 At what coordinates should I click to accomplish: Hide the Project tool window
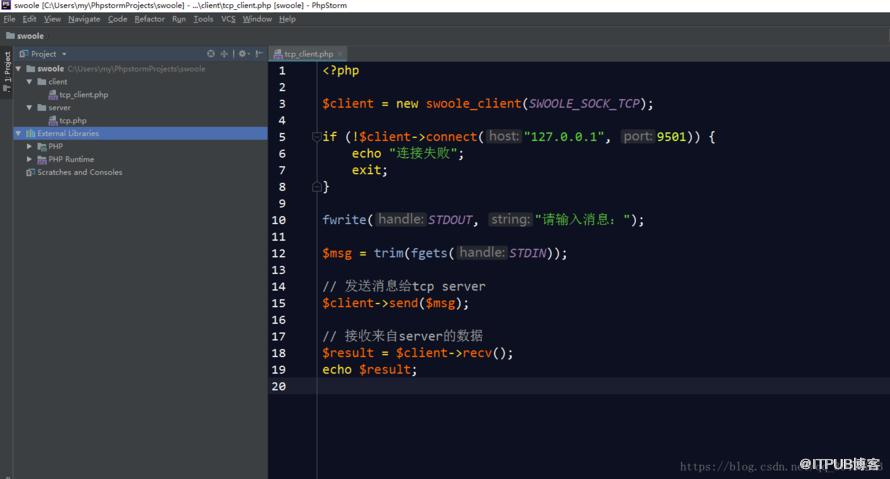click(259, 53)
